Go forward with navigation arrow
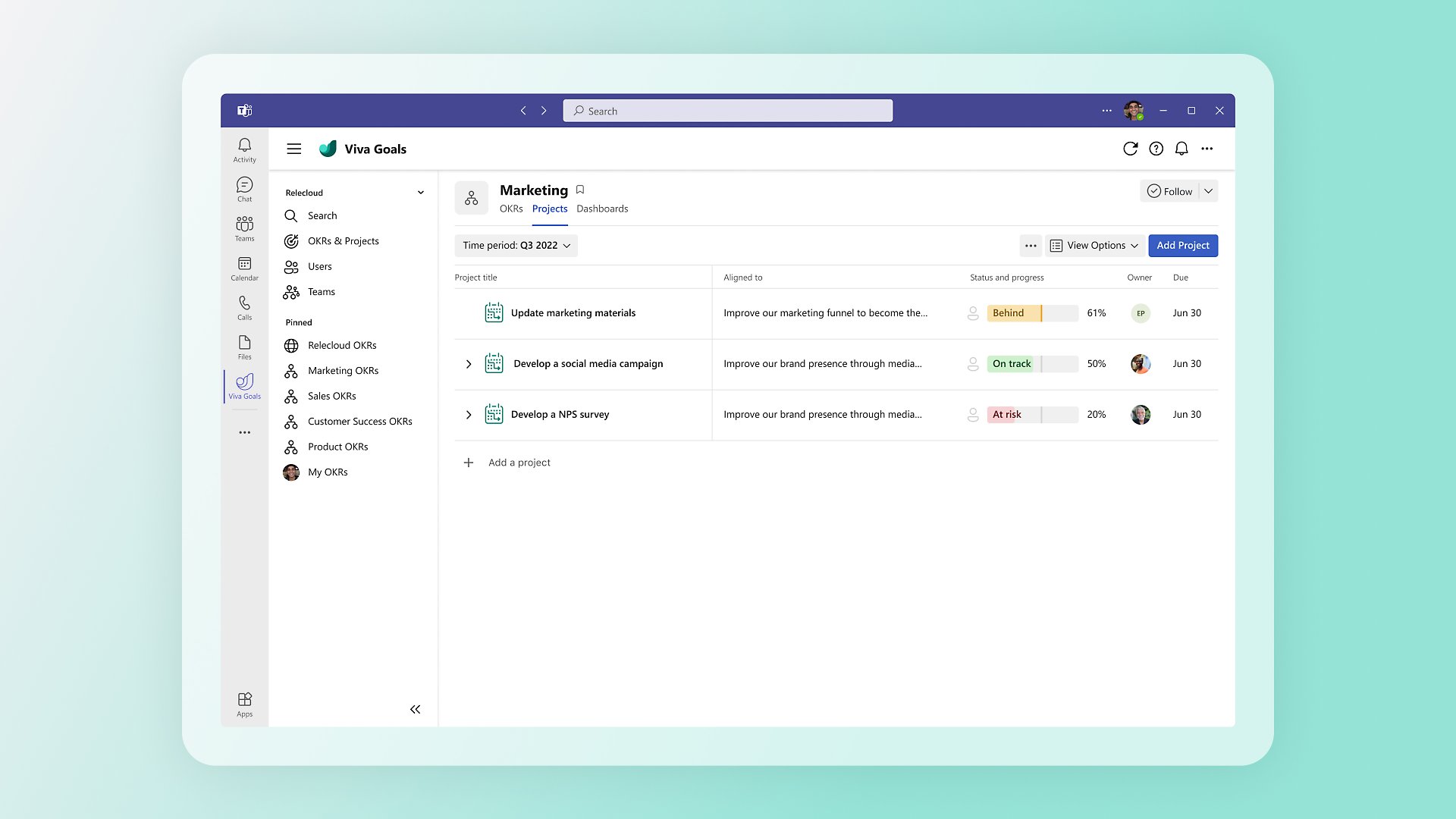This screenshot has width=1456, height=819. click(544, 111)
